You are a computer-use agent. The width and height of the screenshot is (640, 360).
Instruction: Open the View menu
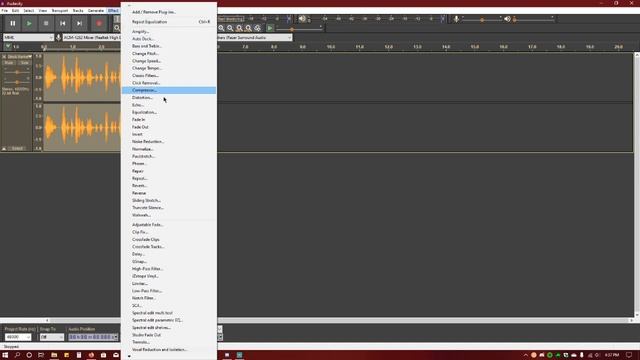point(43,11)
